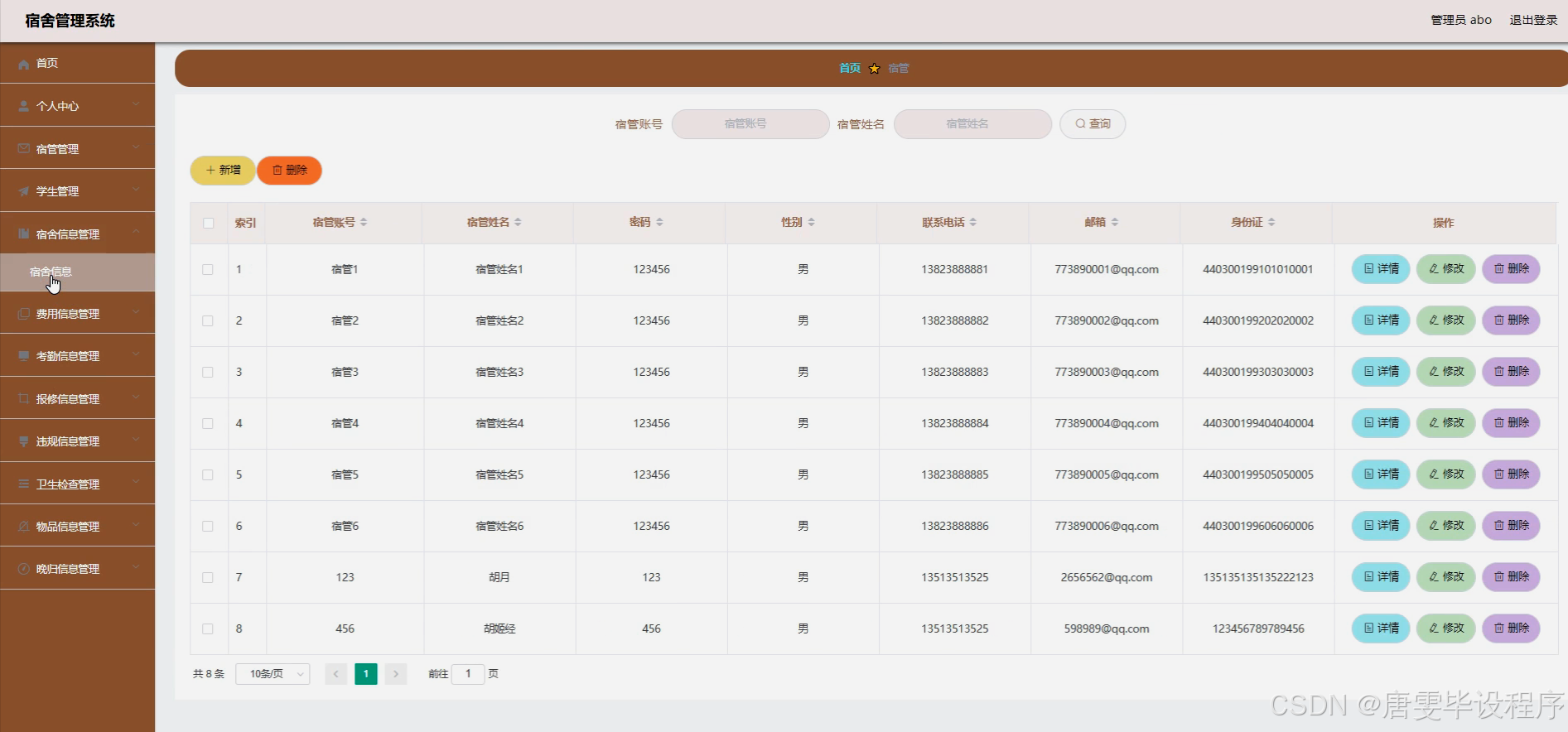The width and height of the screenshot is (1568, 732).
Task: Check the checkbox for row 宿管4
Action: tap(208, 423)
